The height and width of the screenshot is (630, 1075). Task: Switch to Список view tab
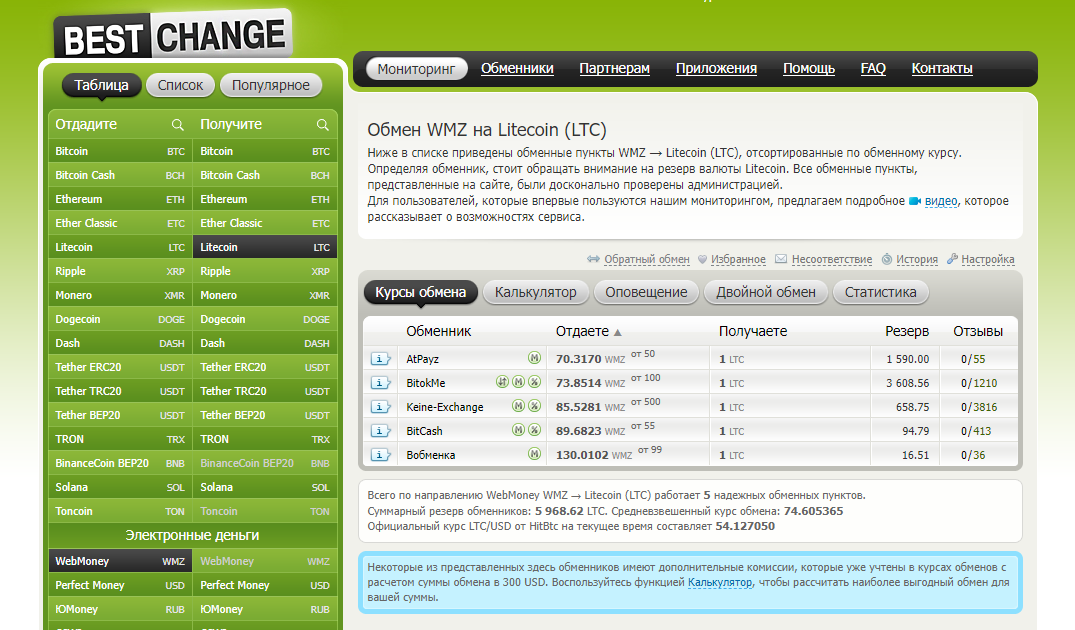[x=180, y=85]
